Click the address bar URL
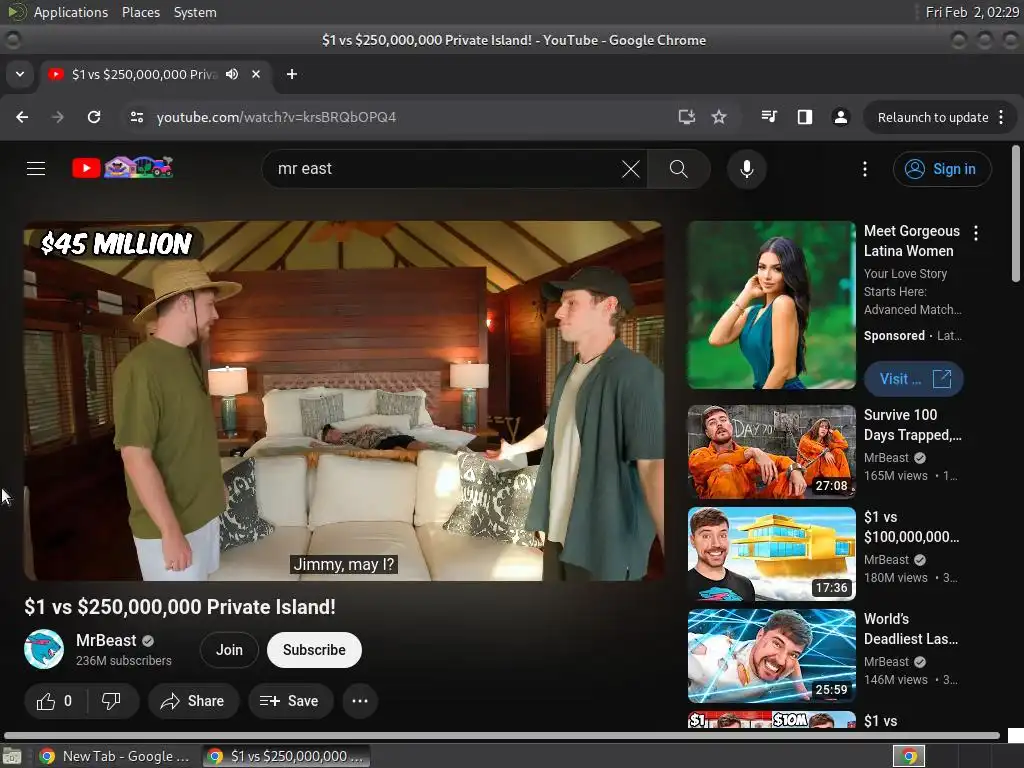1024x768 pixels. coord(276,118)
